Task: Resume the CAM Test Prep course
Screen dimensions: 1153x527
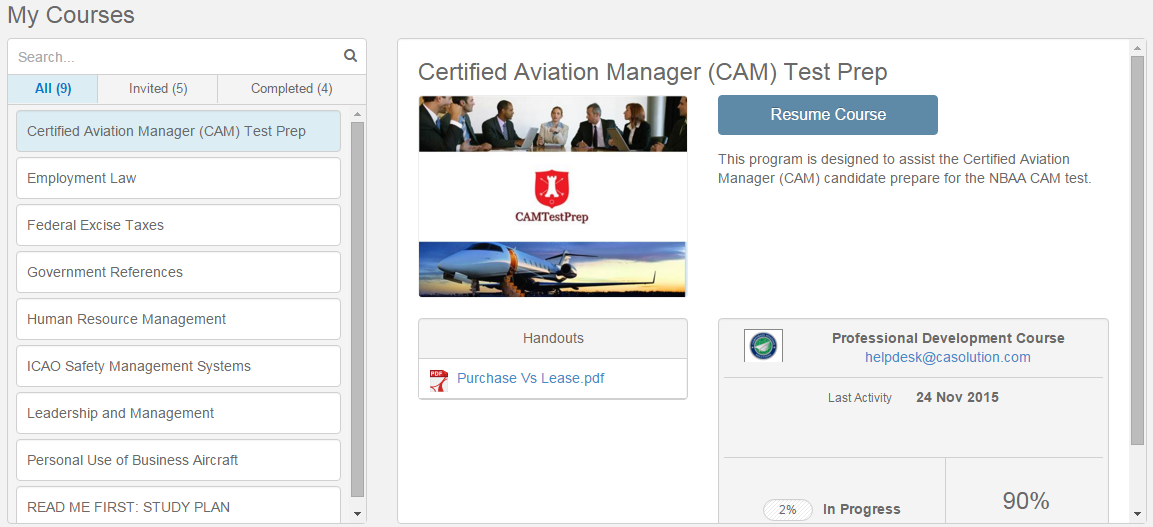Action: tap(828, 115)
